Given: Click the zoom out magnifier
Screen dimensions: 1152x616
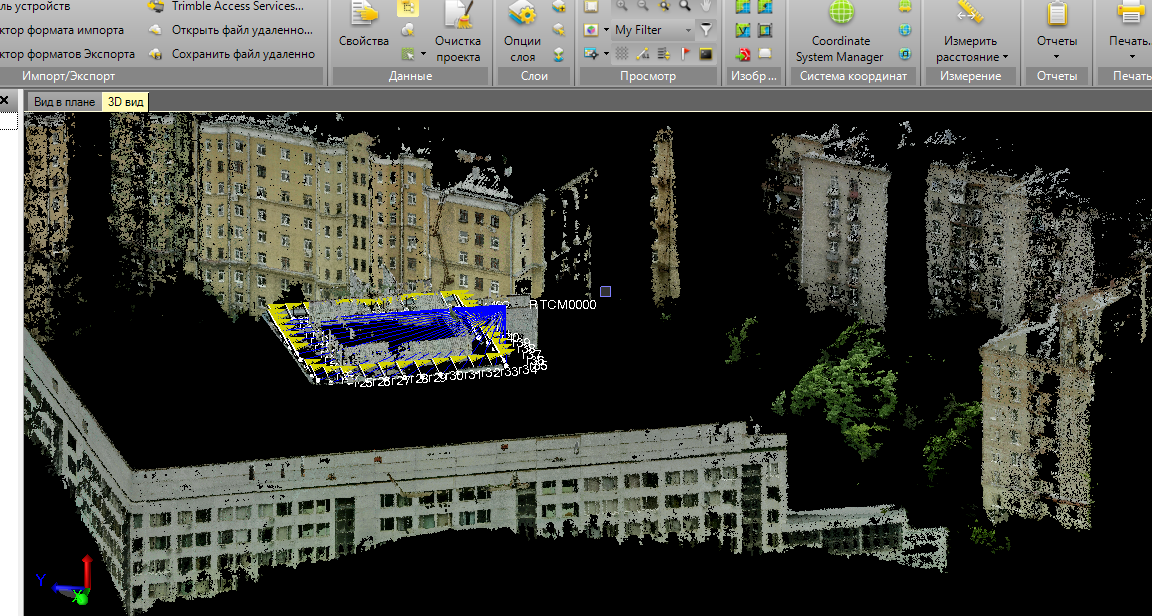Looking at the screenshot, I should point(643,7).
